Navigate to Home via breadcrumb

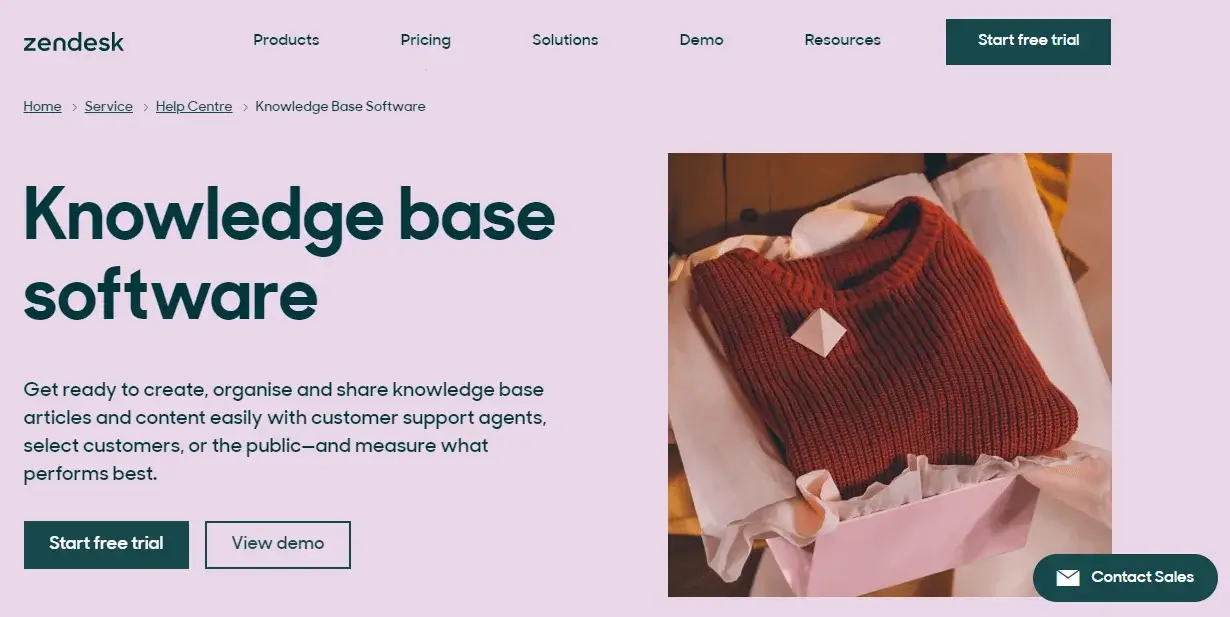click(x=42, y=106)
